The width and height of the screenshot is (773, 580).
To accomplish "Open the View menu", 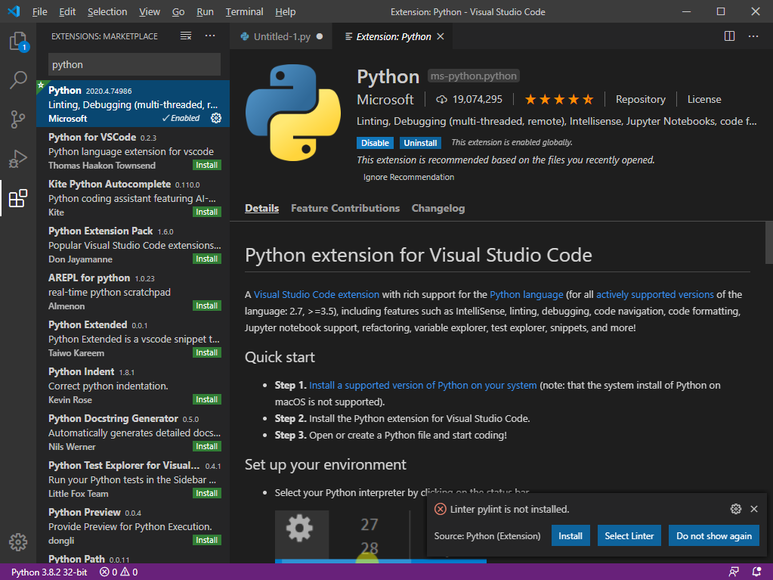I will coord(149,12).
